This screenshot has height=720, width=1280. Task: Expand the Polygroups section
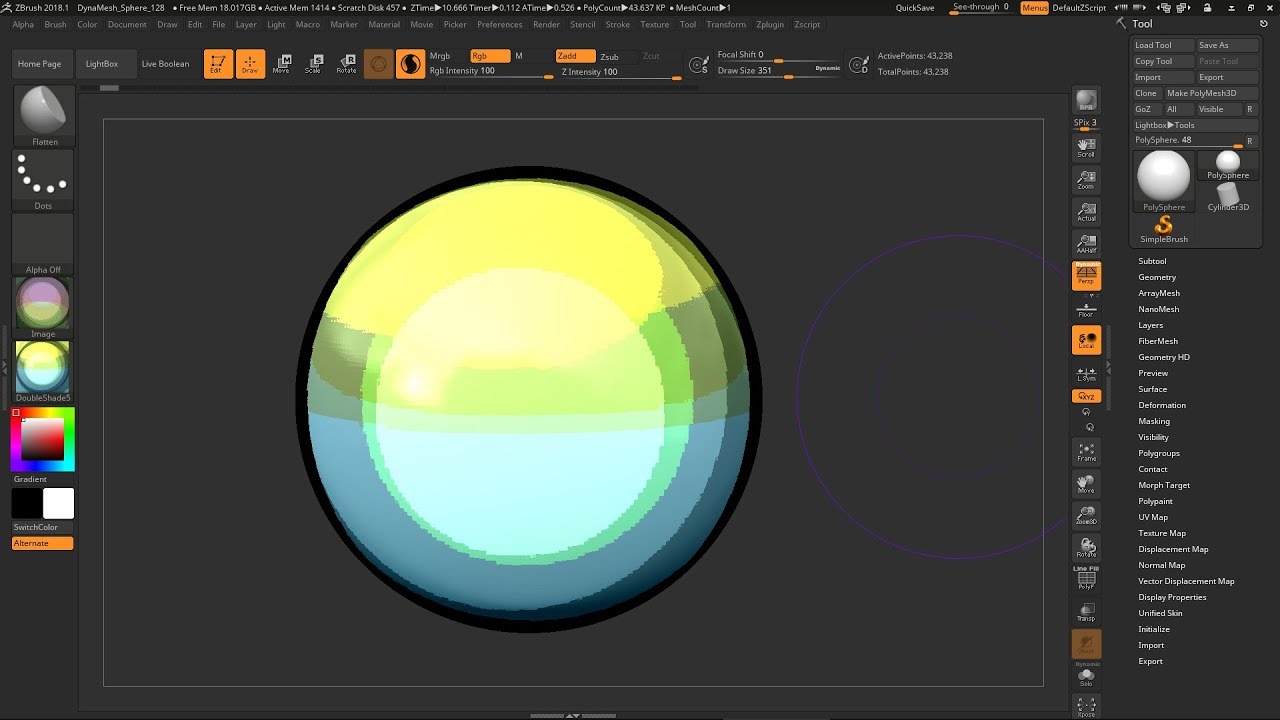click(1159, 453)
